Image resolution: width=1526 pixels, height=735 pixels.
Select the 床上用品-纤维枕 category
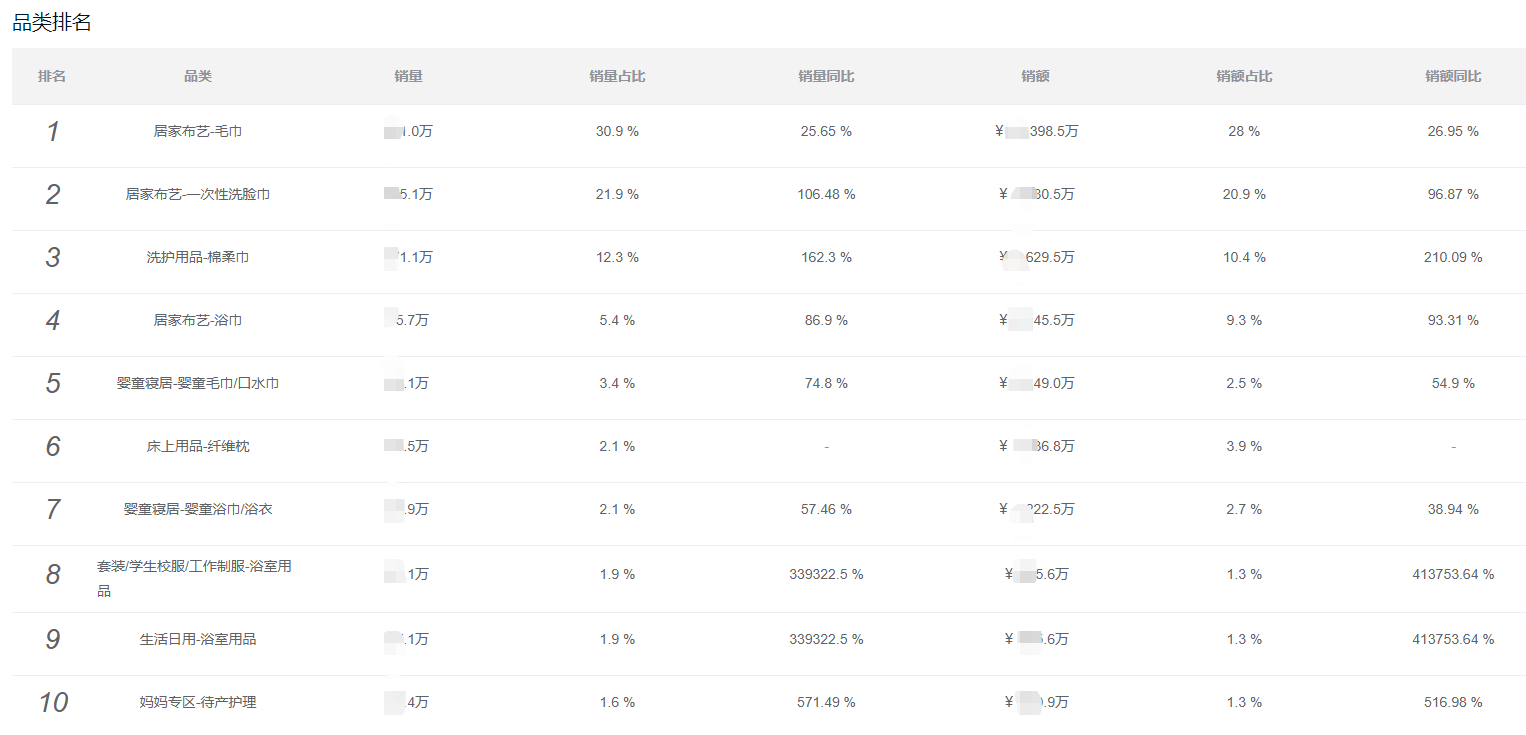point(198,446)
